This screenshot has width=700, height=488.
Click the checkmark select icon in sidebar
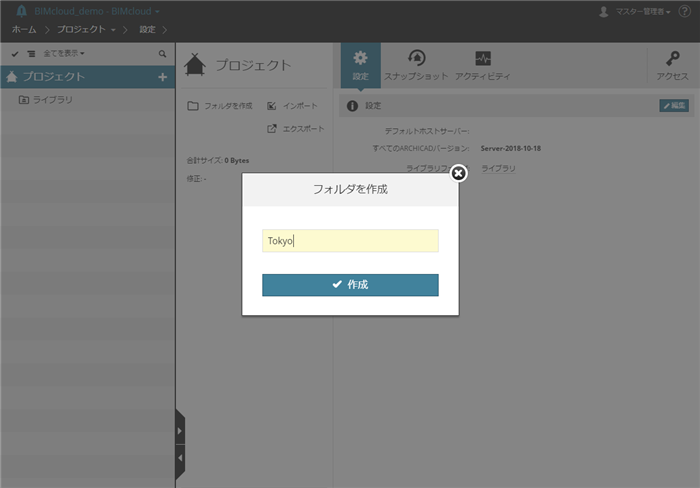tap(15, 54)
